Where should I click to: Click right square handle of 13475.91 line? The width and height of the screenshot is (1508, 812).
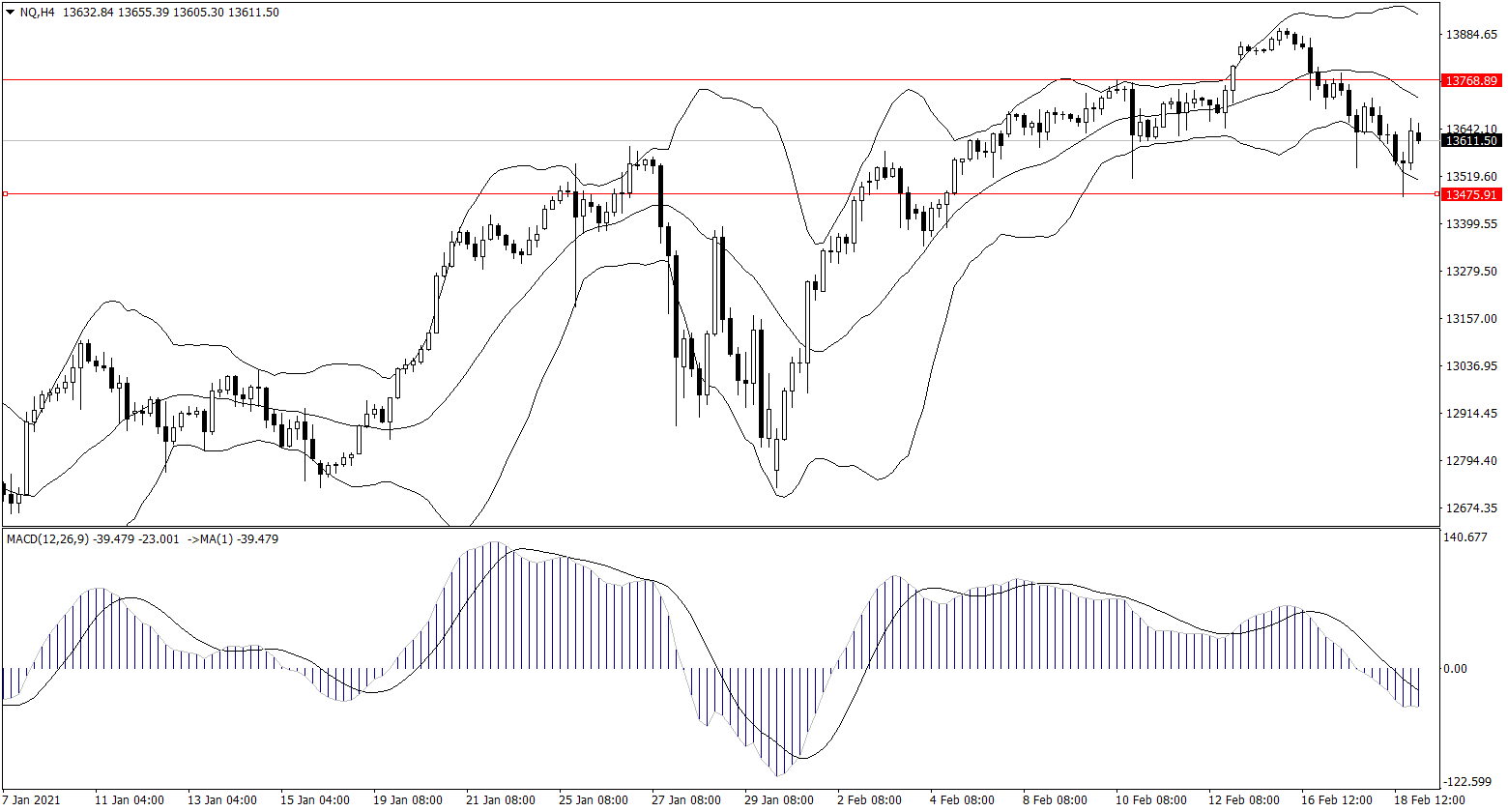pos(1436,194)
